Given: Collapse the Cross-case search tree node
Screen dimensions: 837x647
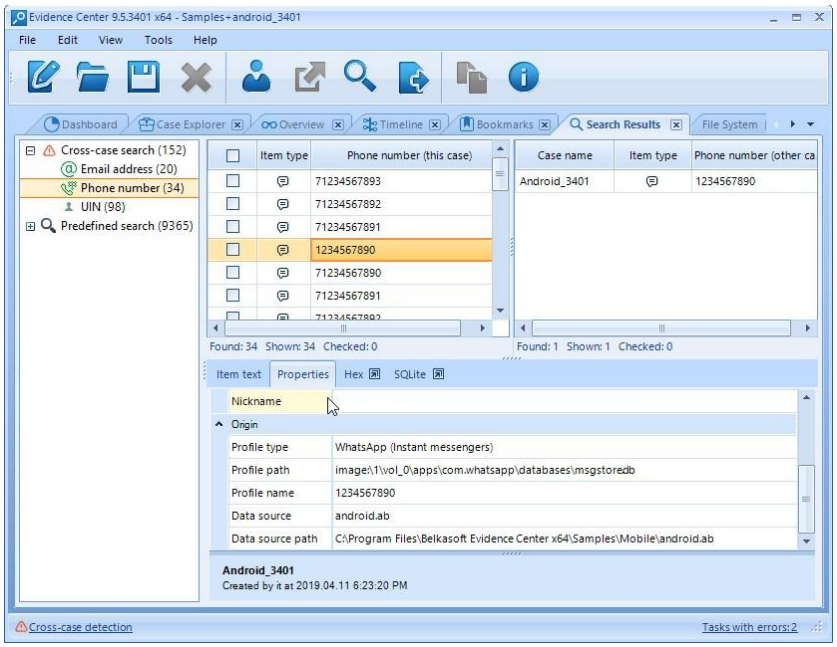Looking at the screenshot, I should 30,151.
